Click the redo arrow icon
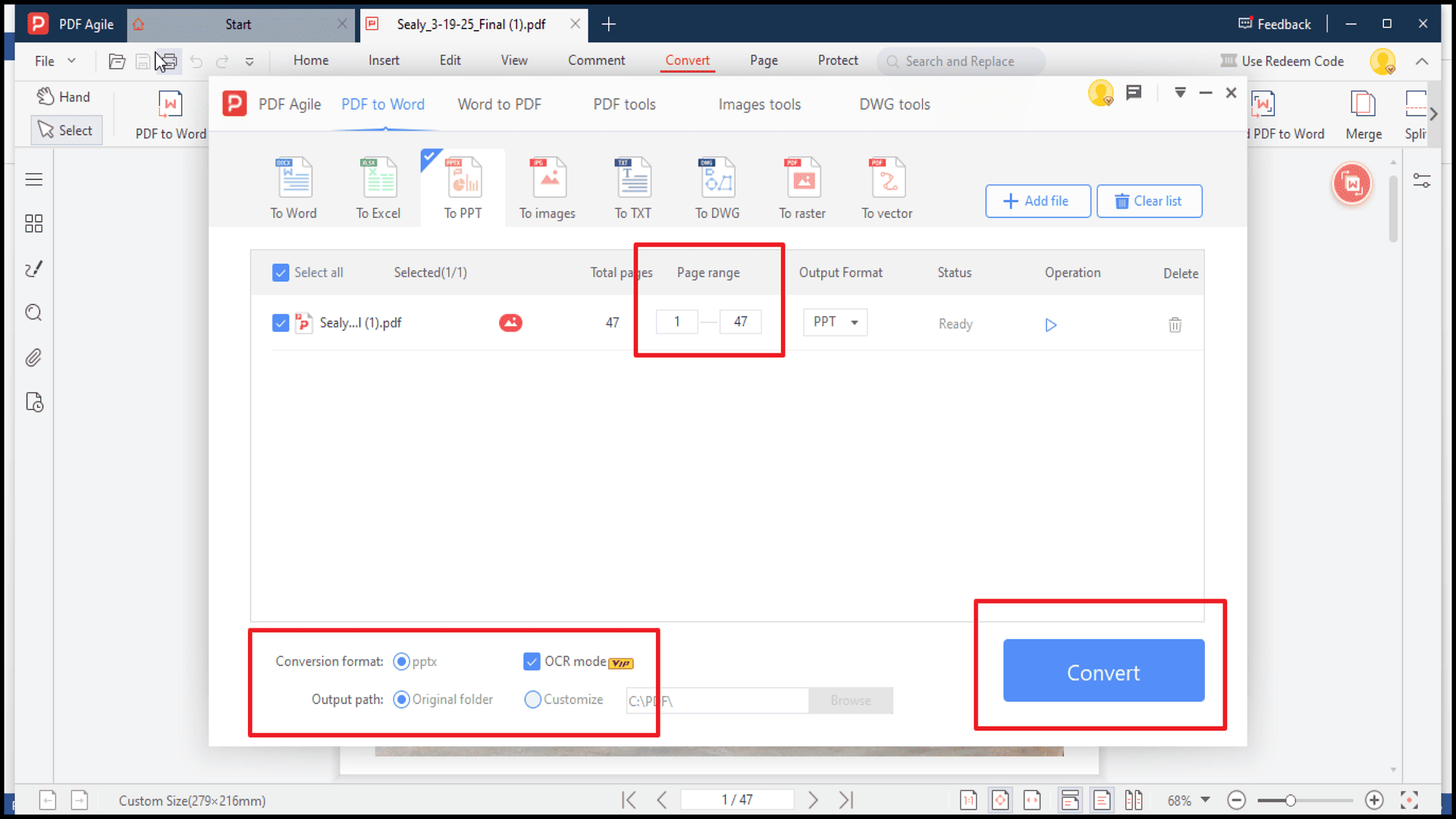This screenshot has width=1456, height=819. (x=222, y=61)
